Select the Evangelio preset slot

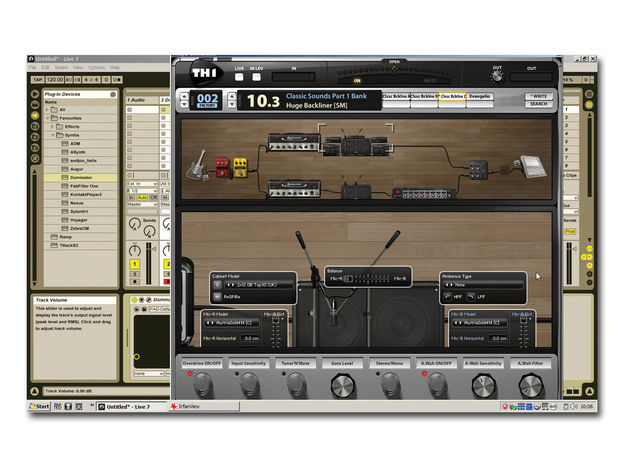pyautogui.click(x=480, y=96)
